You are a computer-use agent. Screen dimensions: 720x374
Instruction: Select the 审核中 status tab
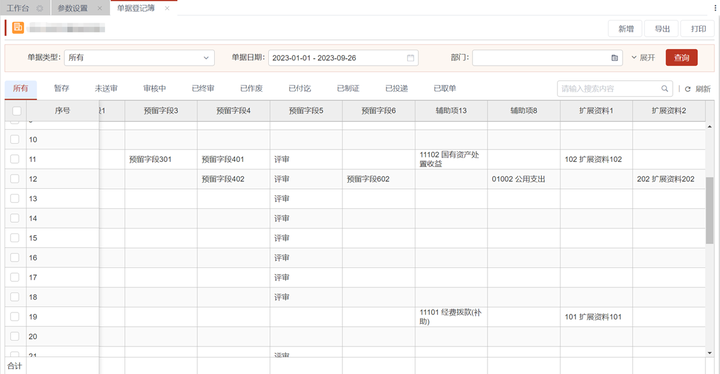[154, 89]
